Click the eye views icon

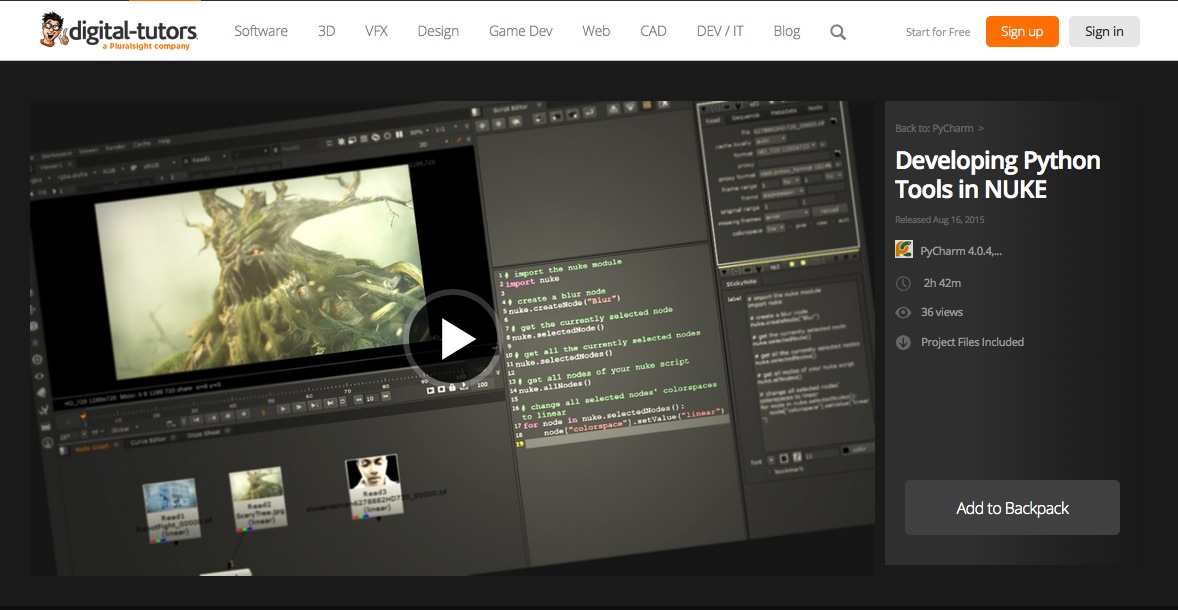[x=904, y=313]
